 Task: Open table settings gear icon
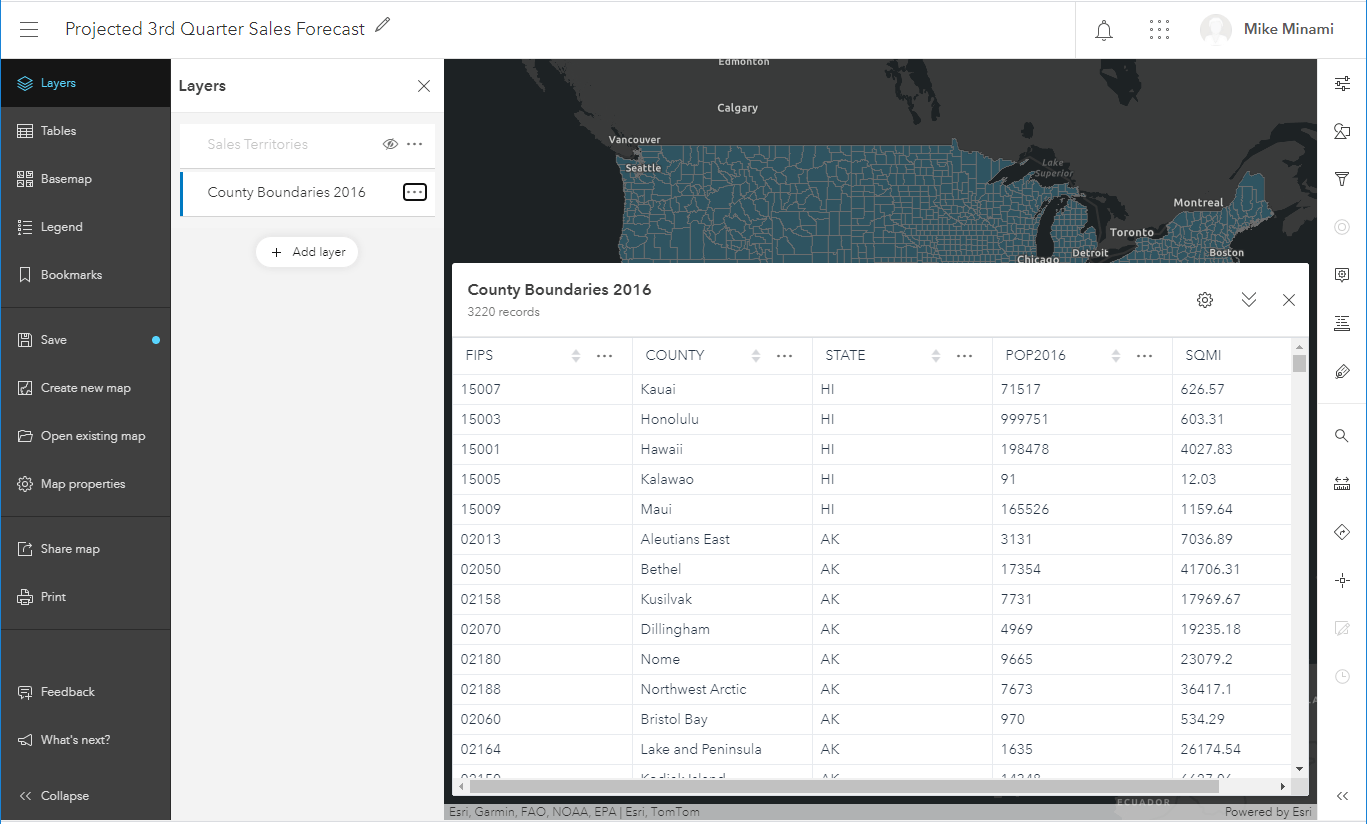[1205, 300]
